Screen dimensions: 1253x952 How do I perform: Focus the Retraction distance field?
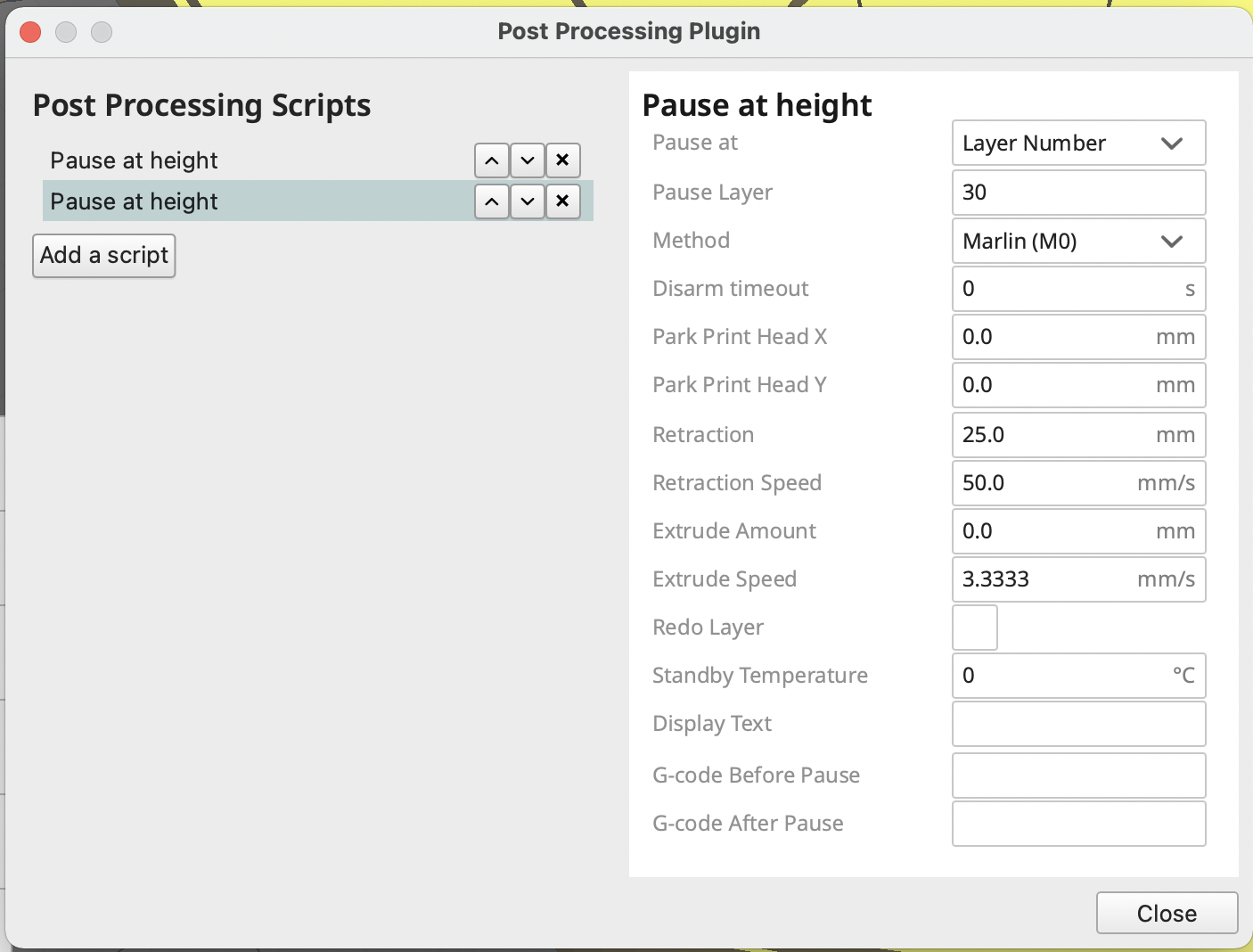pos(1078,435)
